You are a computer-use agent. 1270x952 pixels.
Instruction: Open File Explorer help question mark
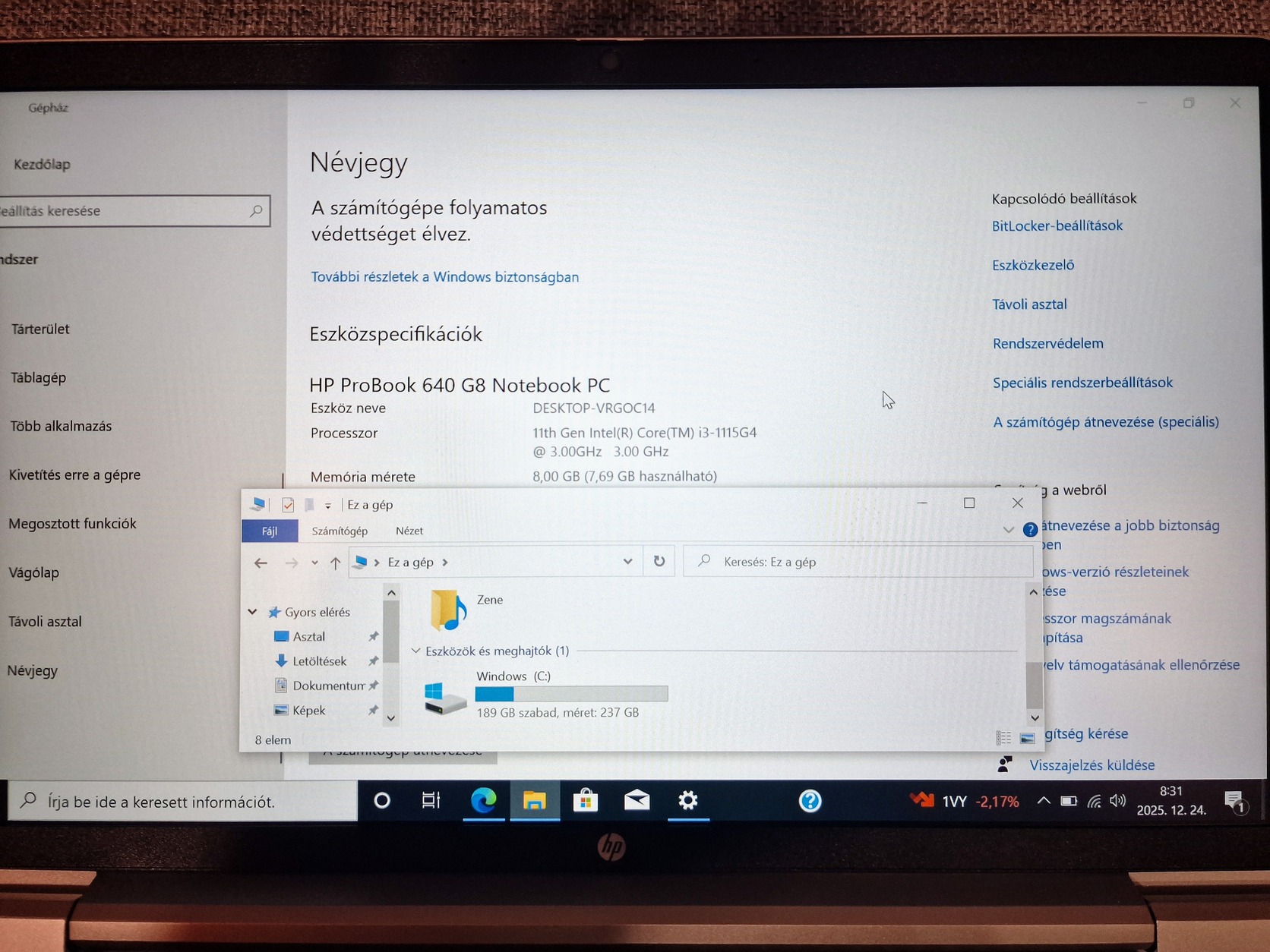1030,530
